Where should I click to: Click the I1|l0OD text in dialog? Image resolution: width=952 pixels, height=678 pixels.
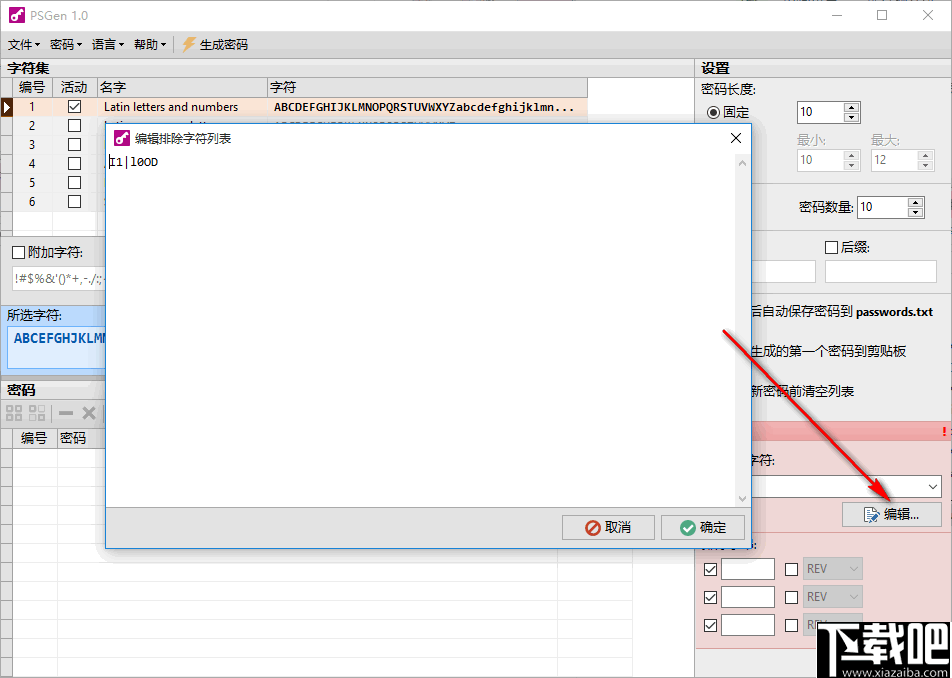134,162
